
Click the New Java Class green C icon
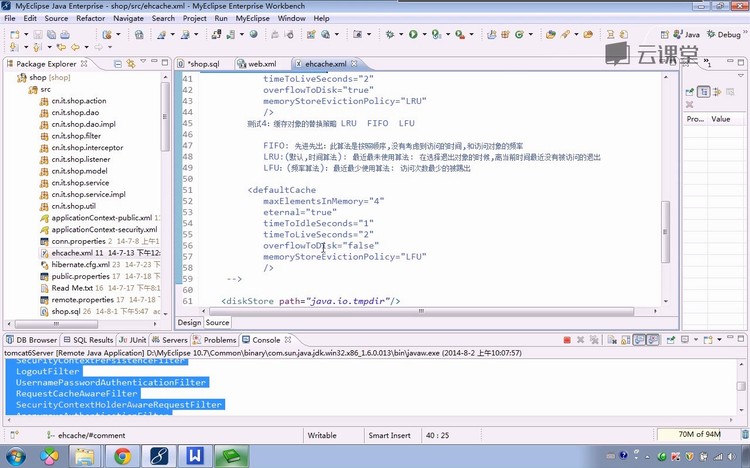519,34
